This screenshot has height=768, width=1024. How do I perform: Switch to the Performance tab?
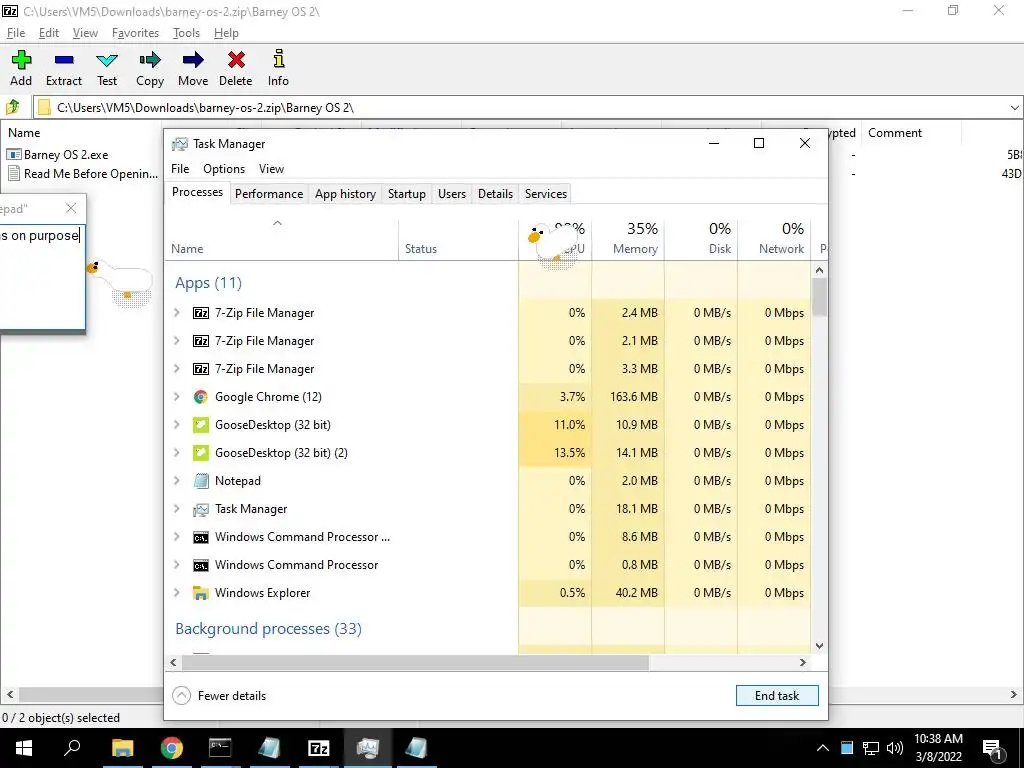pyautogui.click(x=269, y=194)
